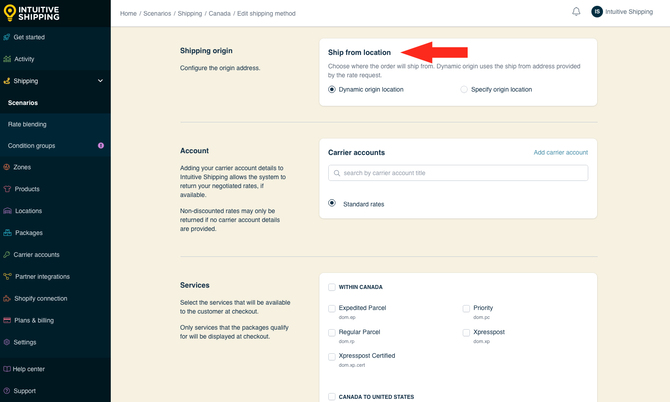Click the Get started rocket icon
Image resolution: width=670 pixels, height=402 pixels.
pyautogui.click(x=6, y=37)
